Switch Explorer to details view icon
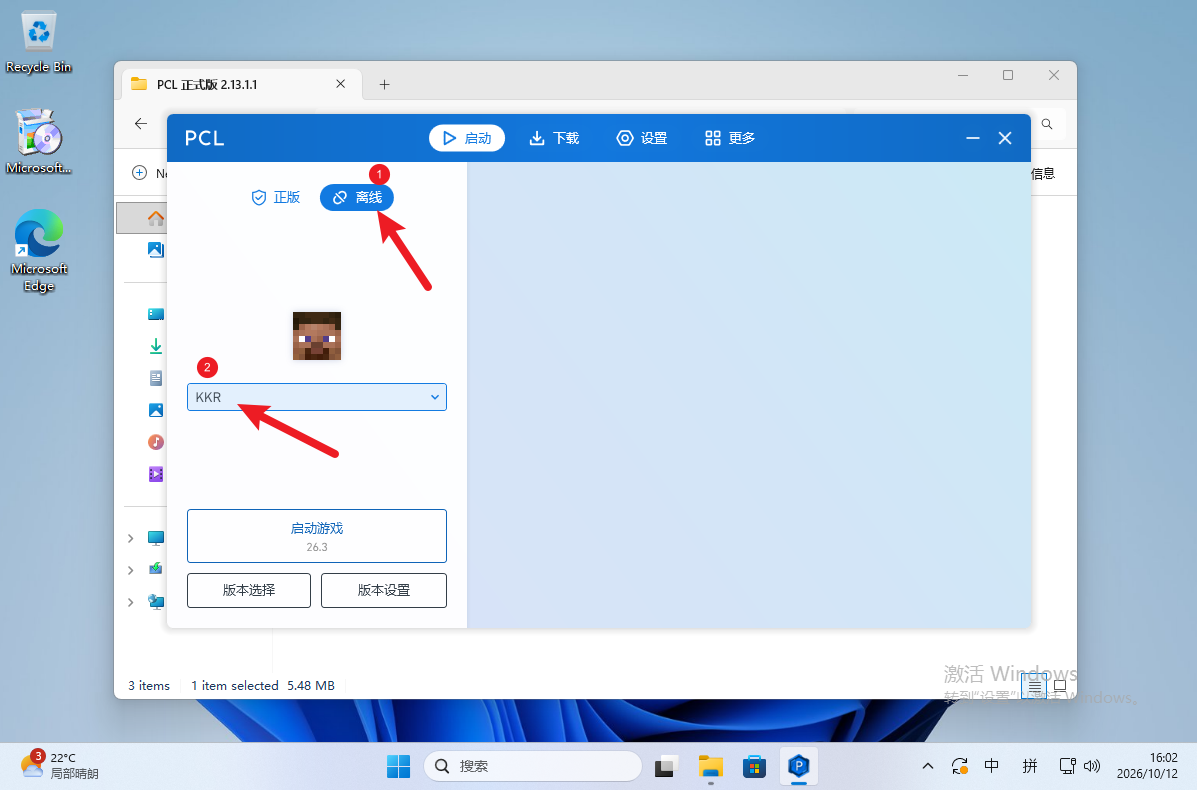This screenshot has width=1197, height=790. 1034,687
